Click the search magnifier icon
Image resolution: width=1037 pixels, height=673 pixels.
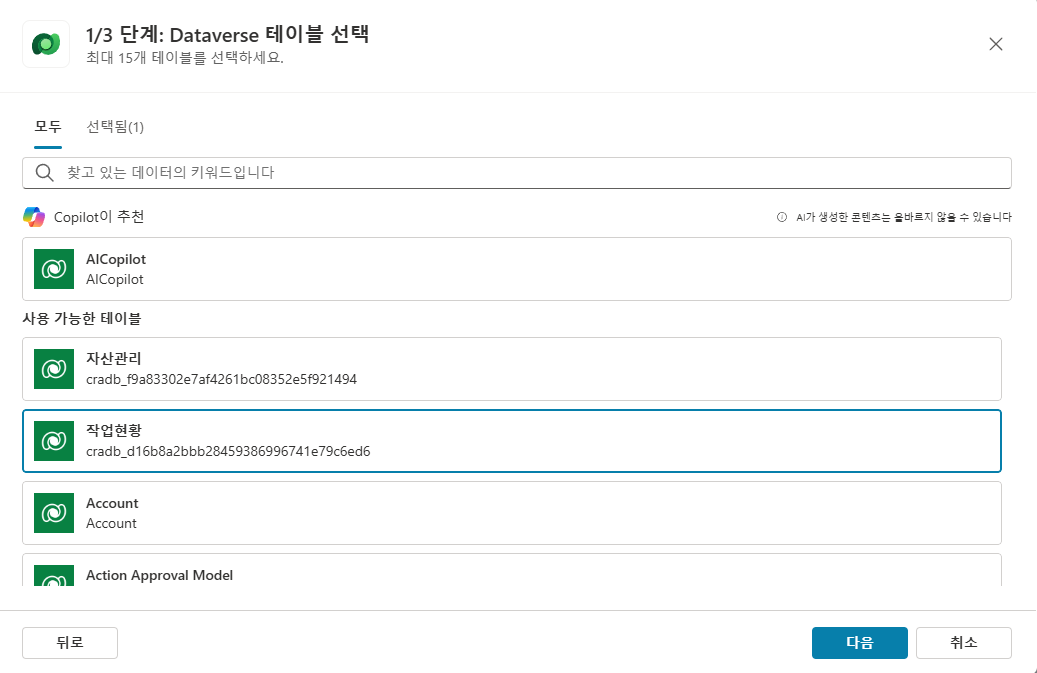44,173
